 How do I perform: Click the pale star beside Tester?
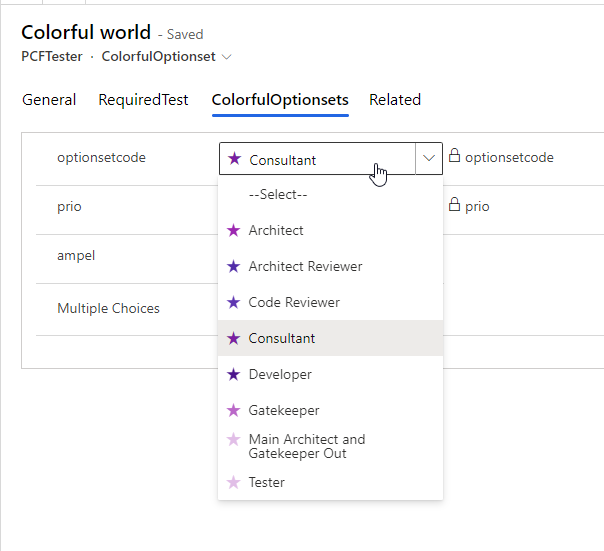(x=234, y=482)
